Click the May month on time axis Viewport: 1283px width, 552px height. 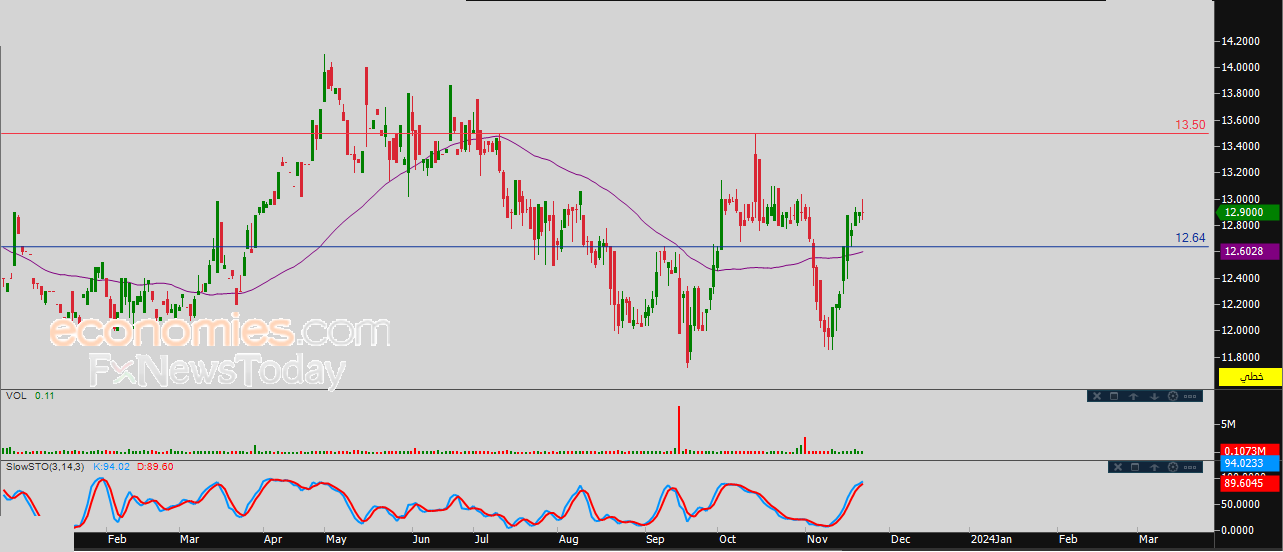click(x=336, y=539)
